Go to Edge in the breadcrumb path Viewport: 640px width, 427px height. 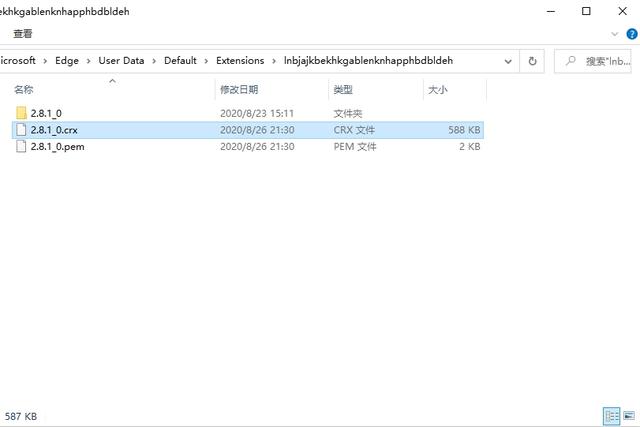click(x=67, y=60)
